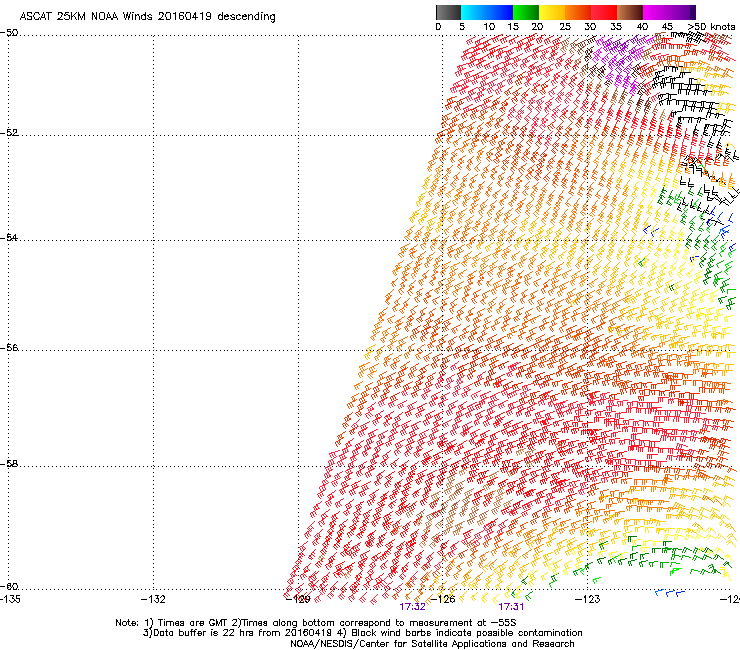
Task: Select the yellow 20-25 knots legend swatch
Action: click(552, 12)
